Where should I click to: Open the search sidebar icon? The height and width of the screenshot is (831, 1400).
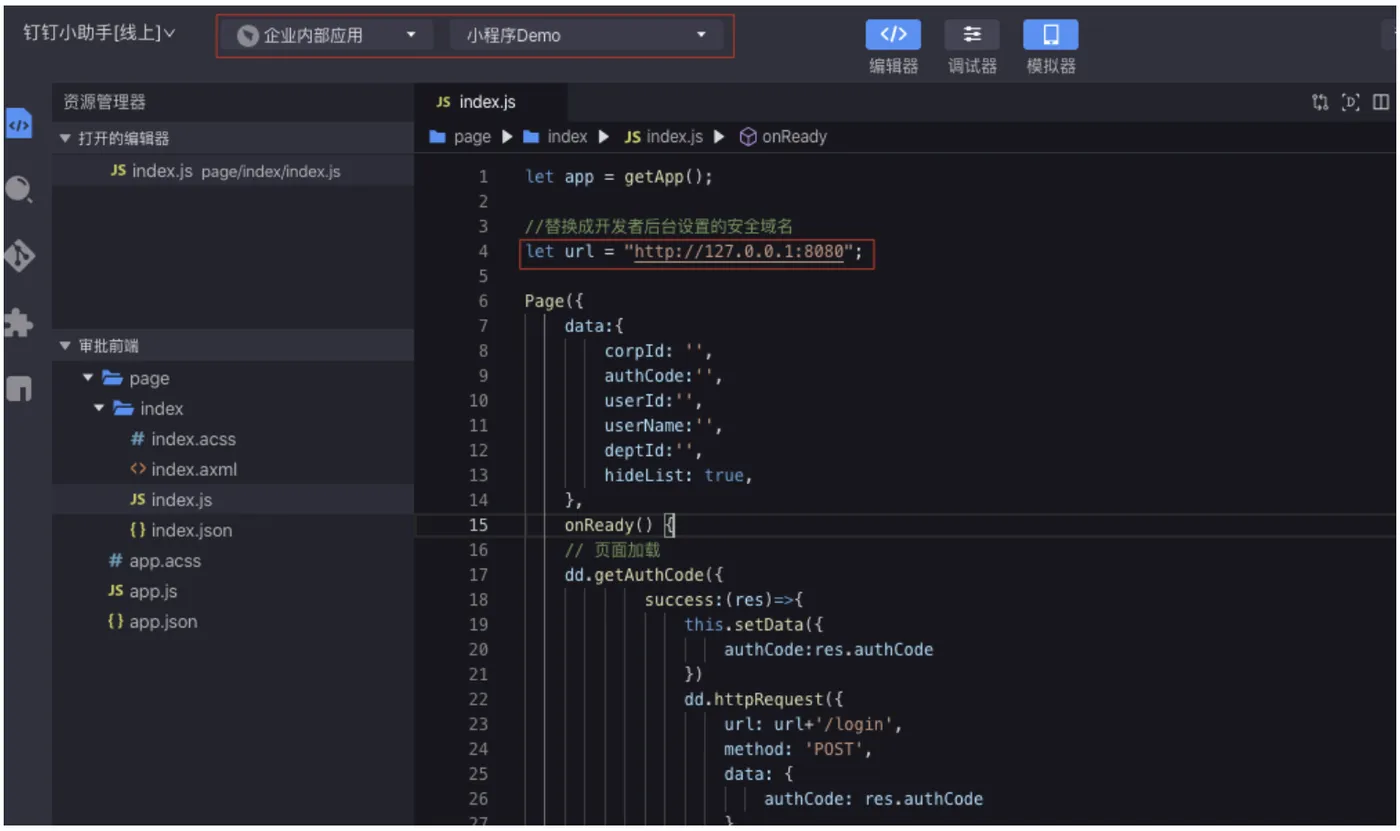[x=19, y=189]
